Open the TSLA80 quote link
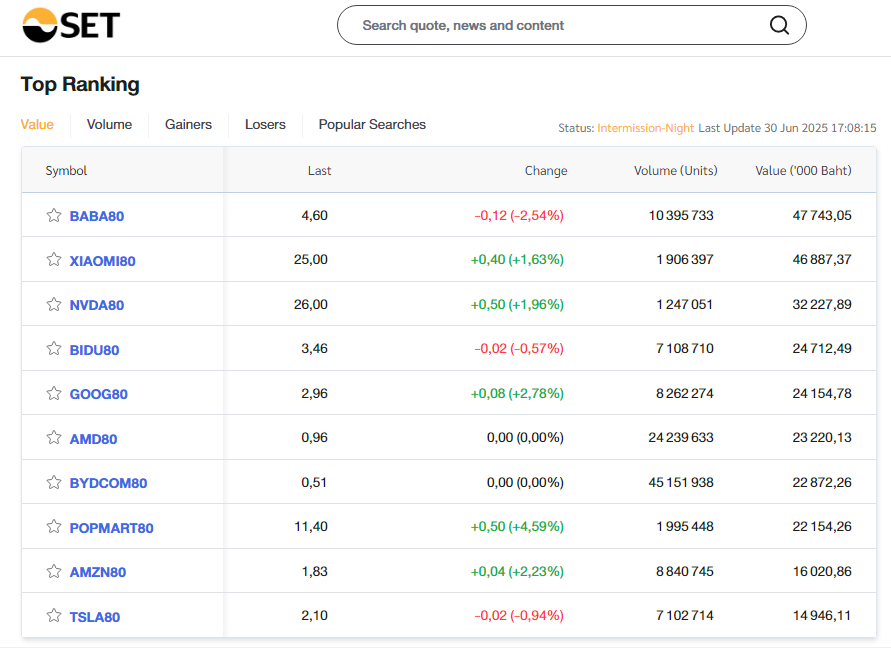Screen dimensions: 891x648 click(94, 617)
